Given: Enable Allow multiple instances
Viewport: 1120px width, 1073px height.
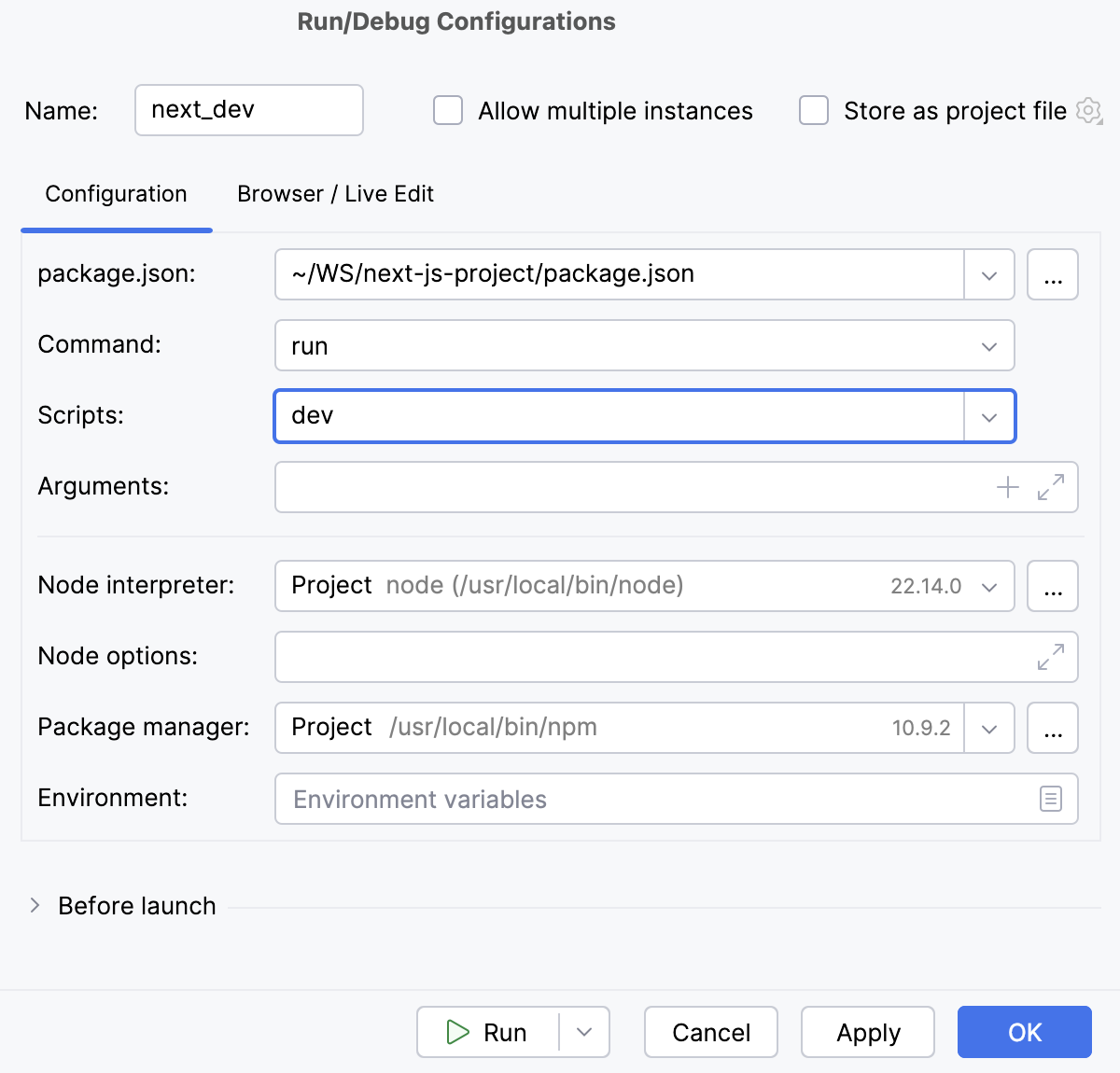Looking at the screenshot, I should [447, 110].
